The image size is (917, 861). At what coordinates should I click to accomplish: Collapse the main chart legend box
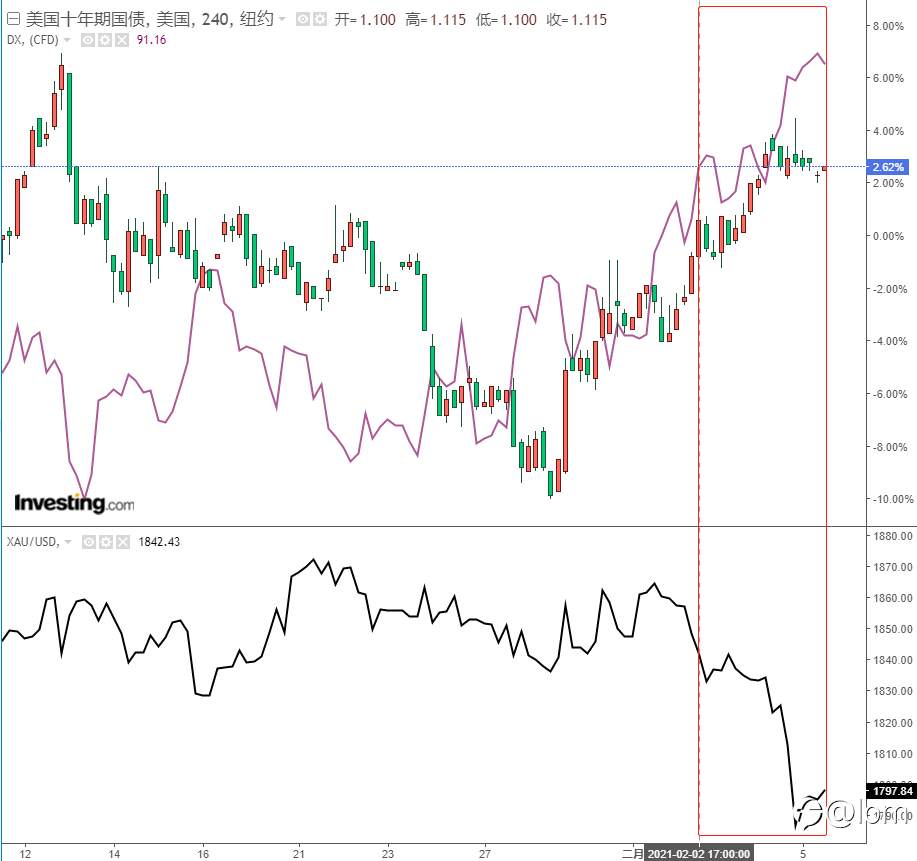(x=13, y=19)
